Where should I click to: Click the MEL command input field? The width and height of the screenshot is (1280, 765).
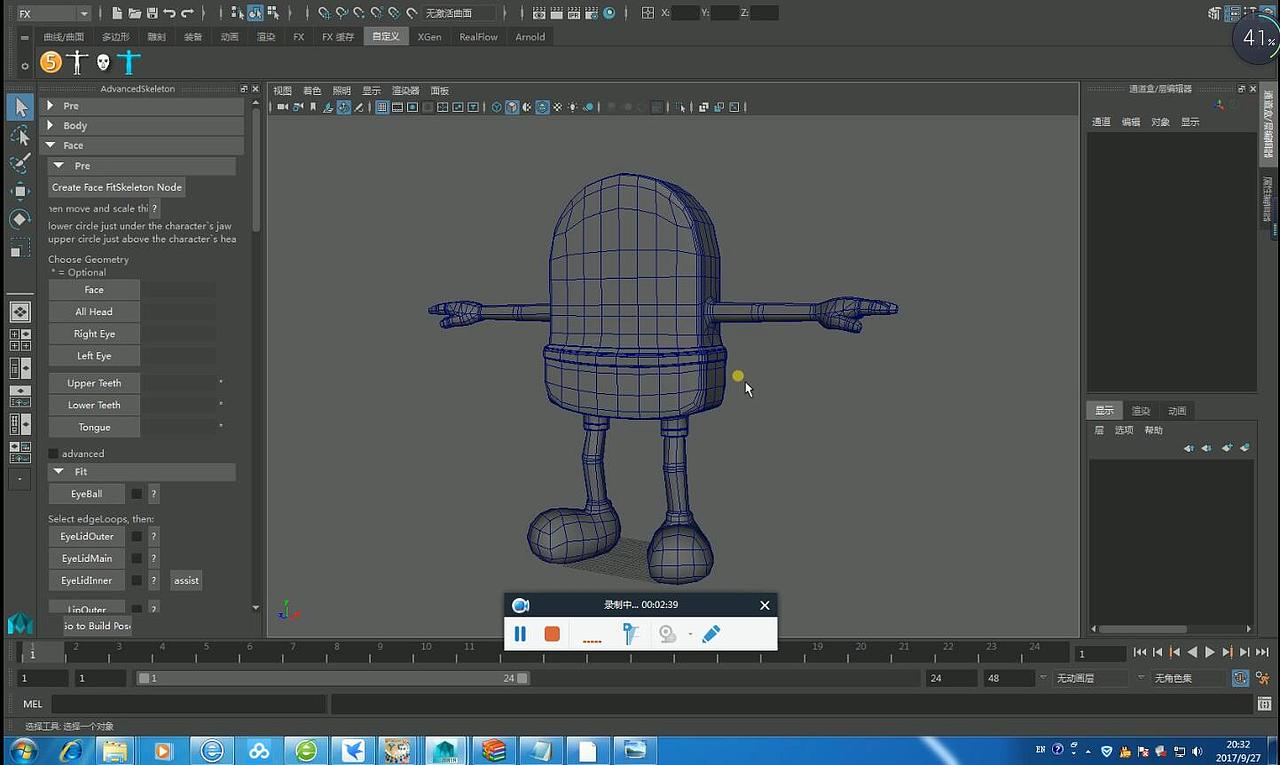pos(188,704)
